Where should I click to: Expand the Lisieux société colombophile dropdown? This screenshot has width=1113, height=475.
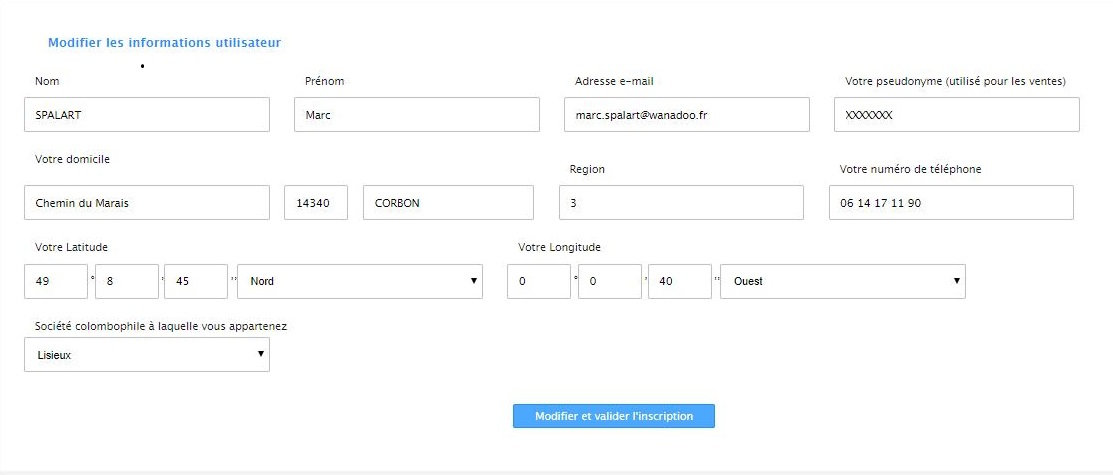tap(146, 354)
